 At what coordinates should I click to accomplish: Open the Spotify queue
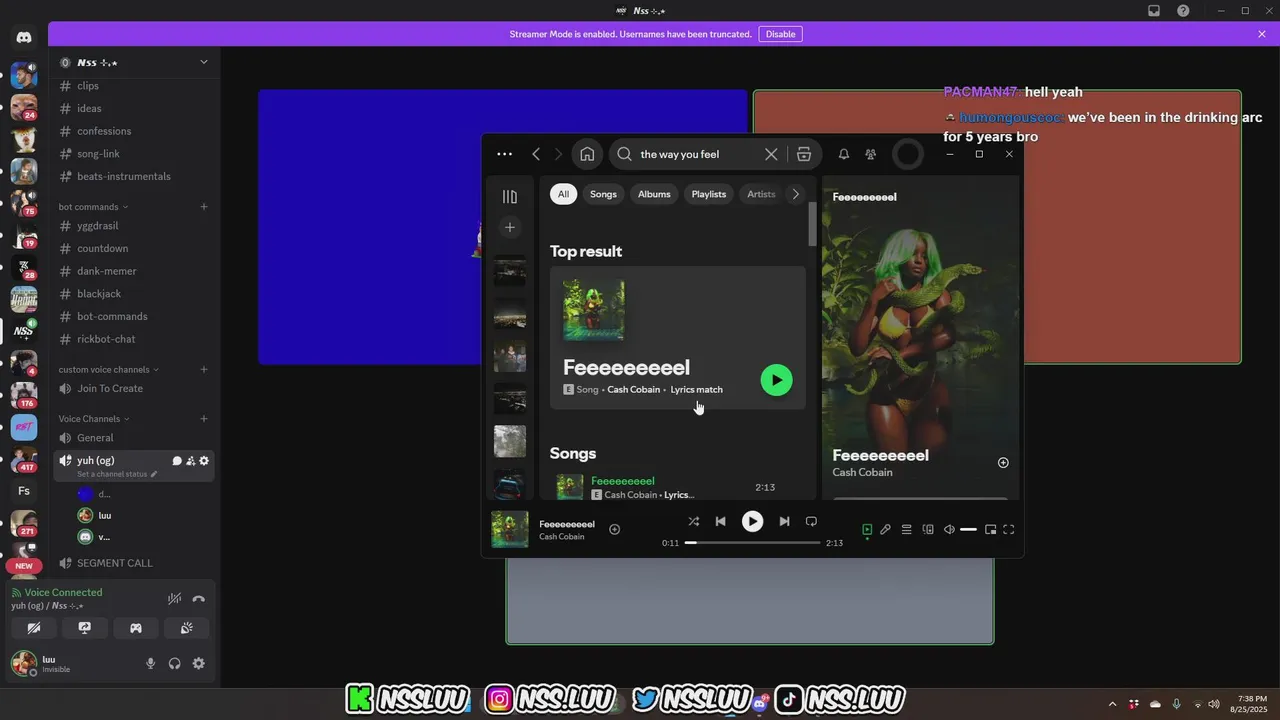click(906, 529)
